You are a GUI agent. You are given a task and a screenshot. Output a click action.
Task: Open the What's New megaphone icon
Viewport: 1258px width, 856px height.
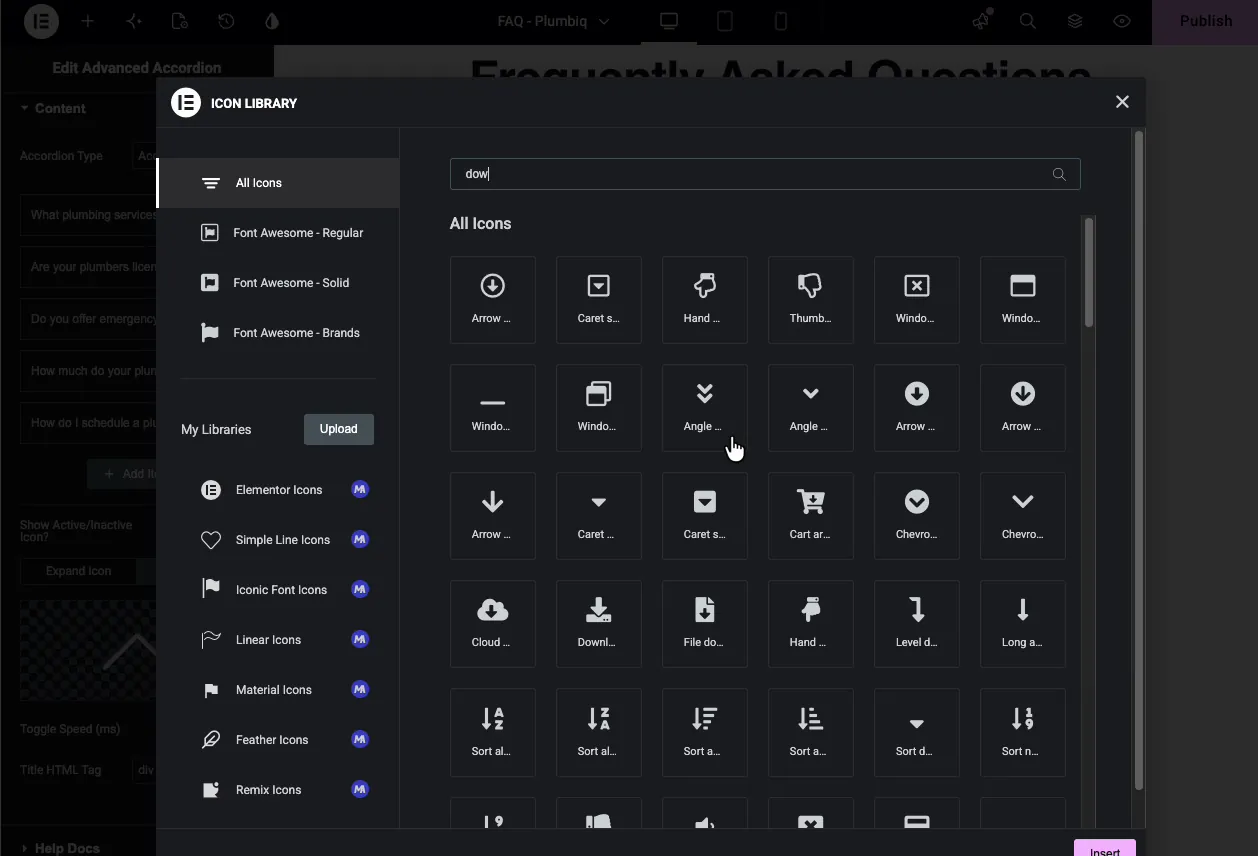(x=981, y=21)
